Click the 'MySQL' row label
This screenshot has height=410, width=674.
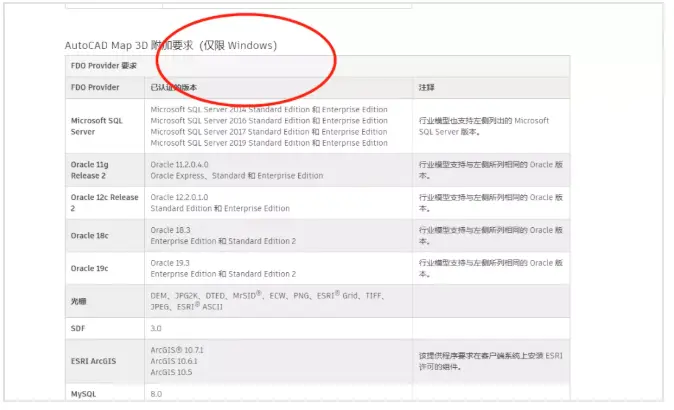point(83,394)
